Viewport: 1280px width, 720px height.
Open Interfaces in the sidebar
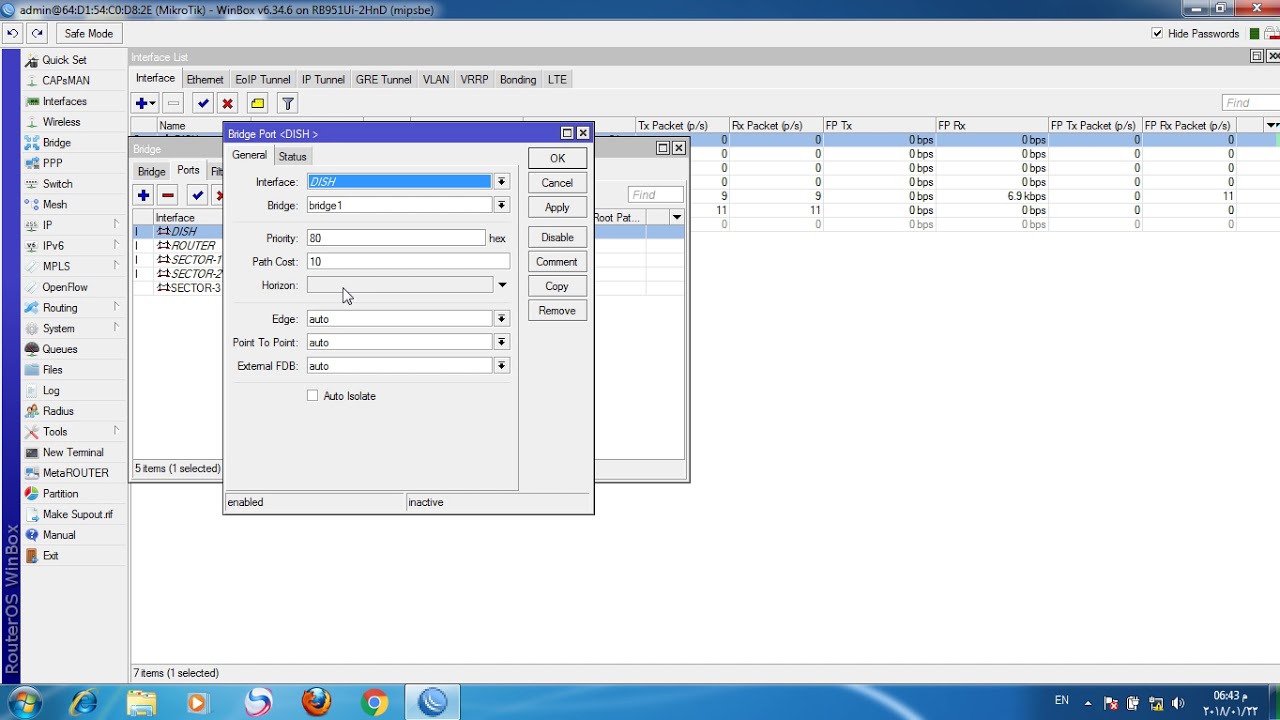(x=64, y=101)
